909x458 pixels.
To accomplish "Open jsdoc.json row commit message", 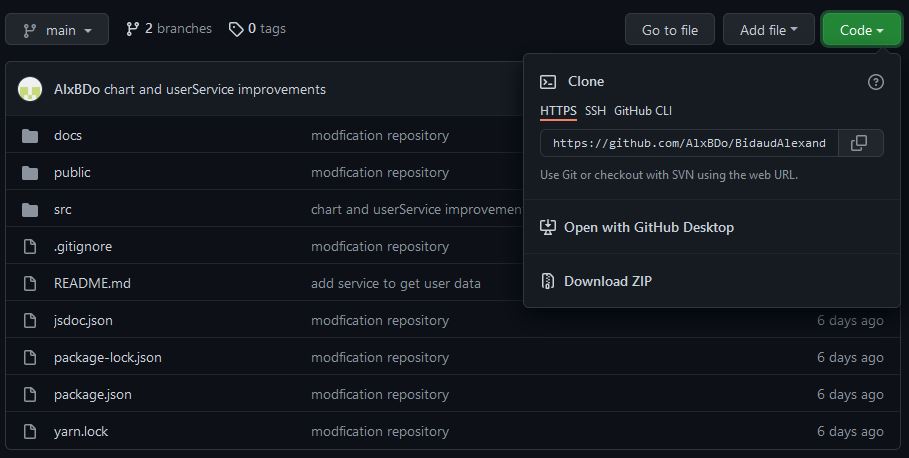I will [x=380, y=321].
